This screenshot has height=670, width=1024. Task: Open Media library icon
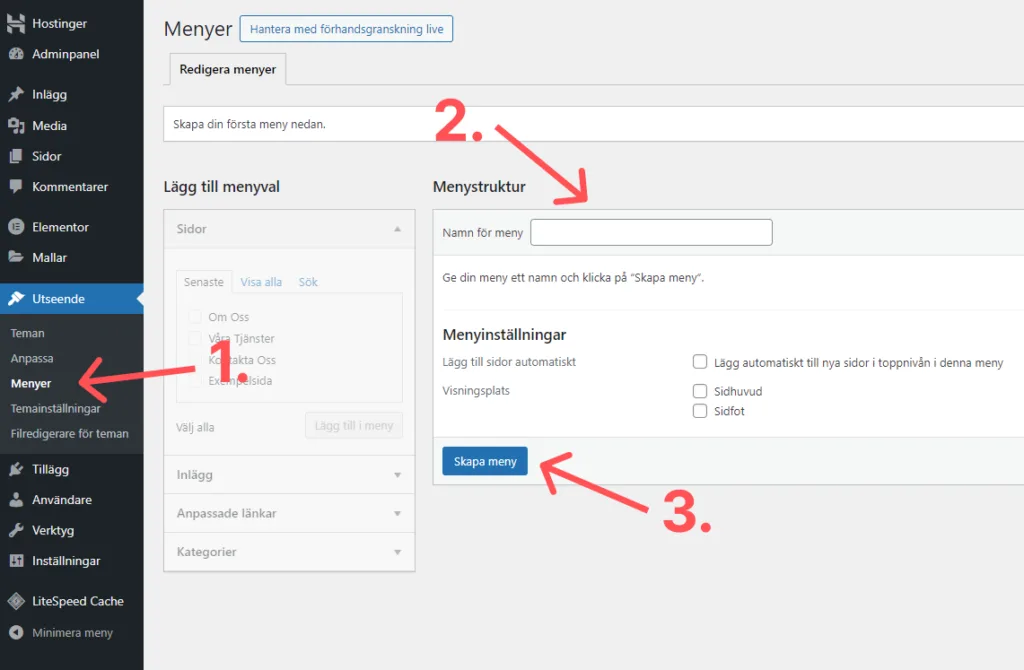[16, 125]
